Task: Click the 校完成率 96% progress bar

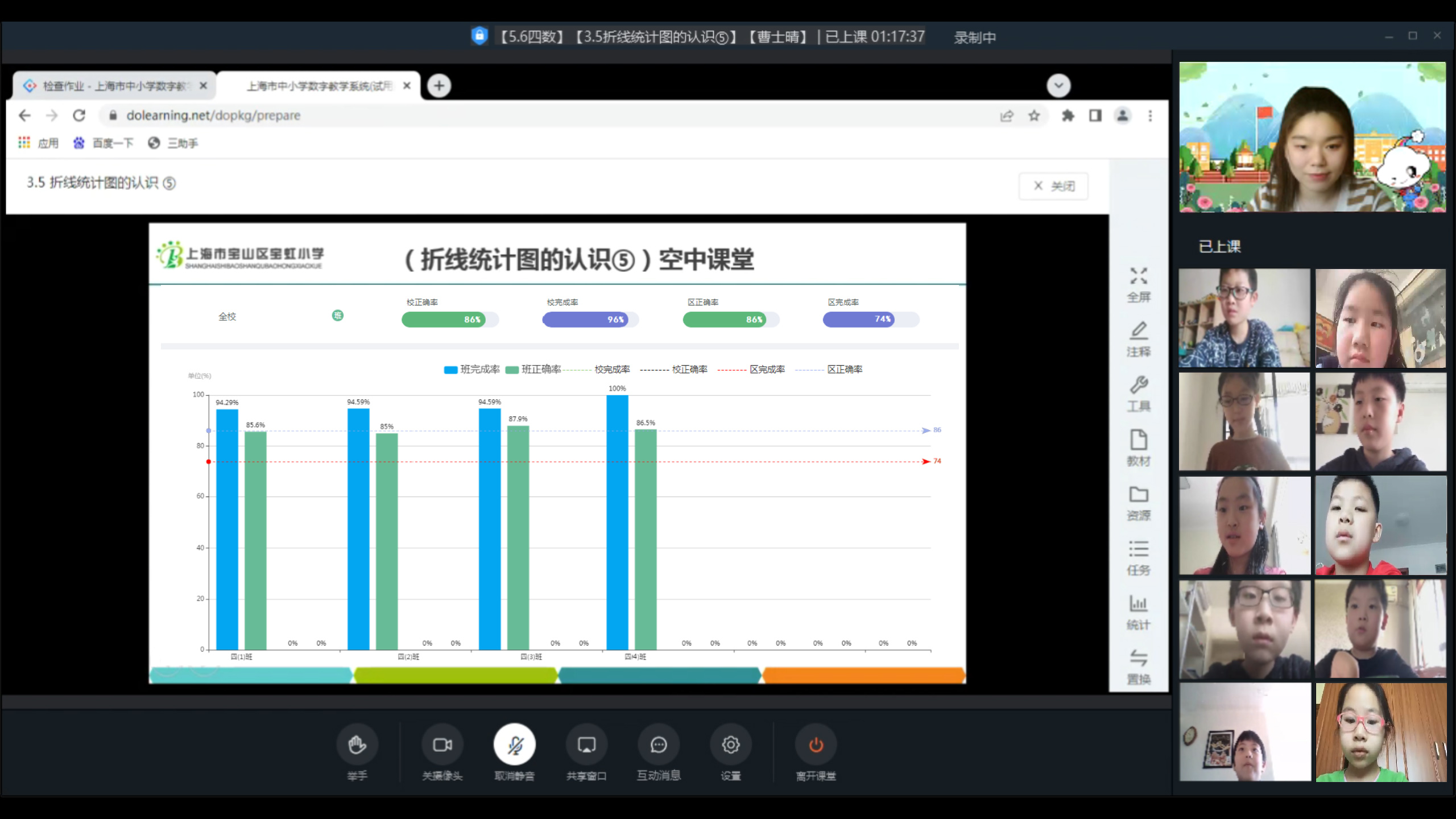Action: click(589, 320)
